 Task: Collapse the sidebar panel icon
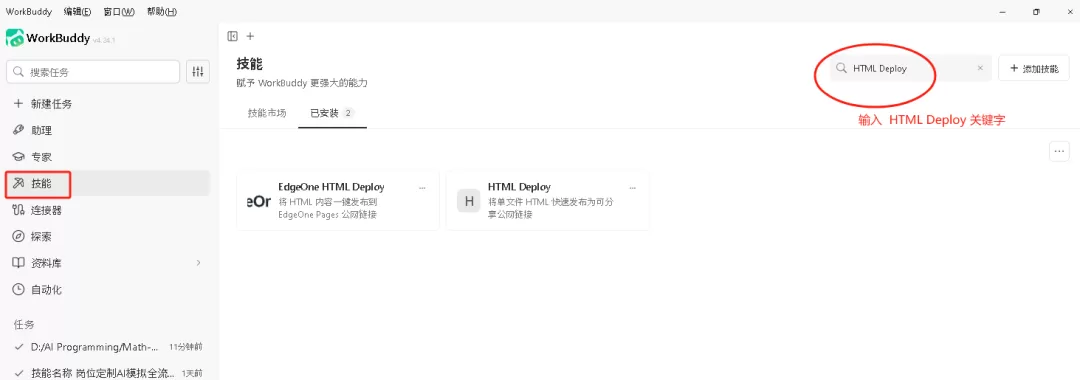tap(232, 36)
